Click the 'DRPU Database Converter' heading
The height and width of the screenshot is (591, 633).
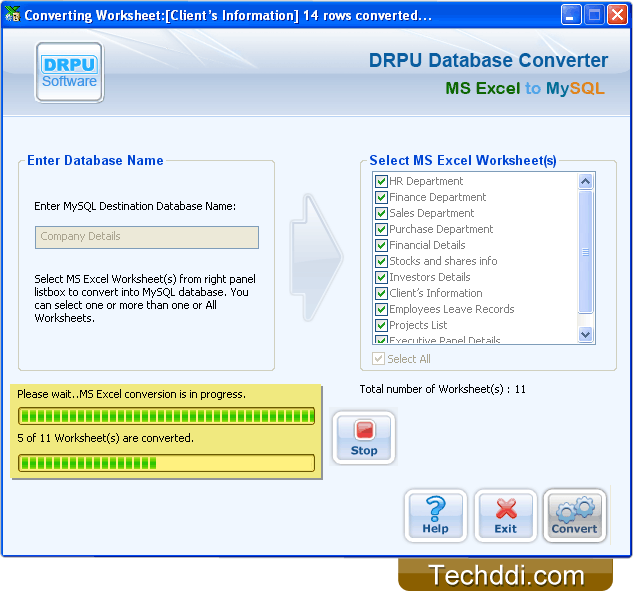tap(488, 61)
